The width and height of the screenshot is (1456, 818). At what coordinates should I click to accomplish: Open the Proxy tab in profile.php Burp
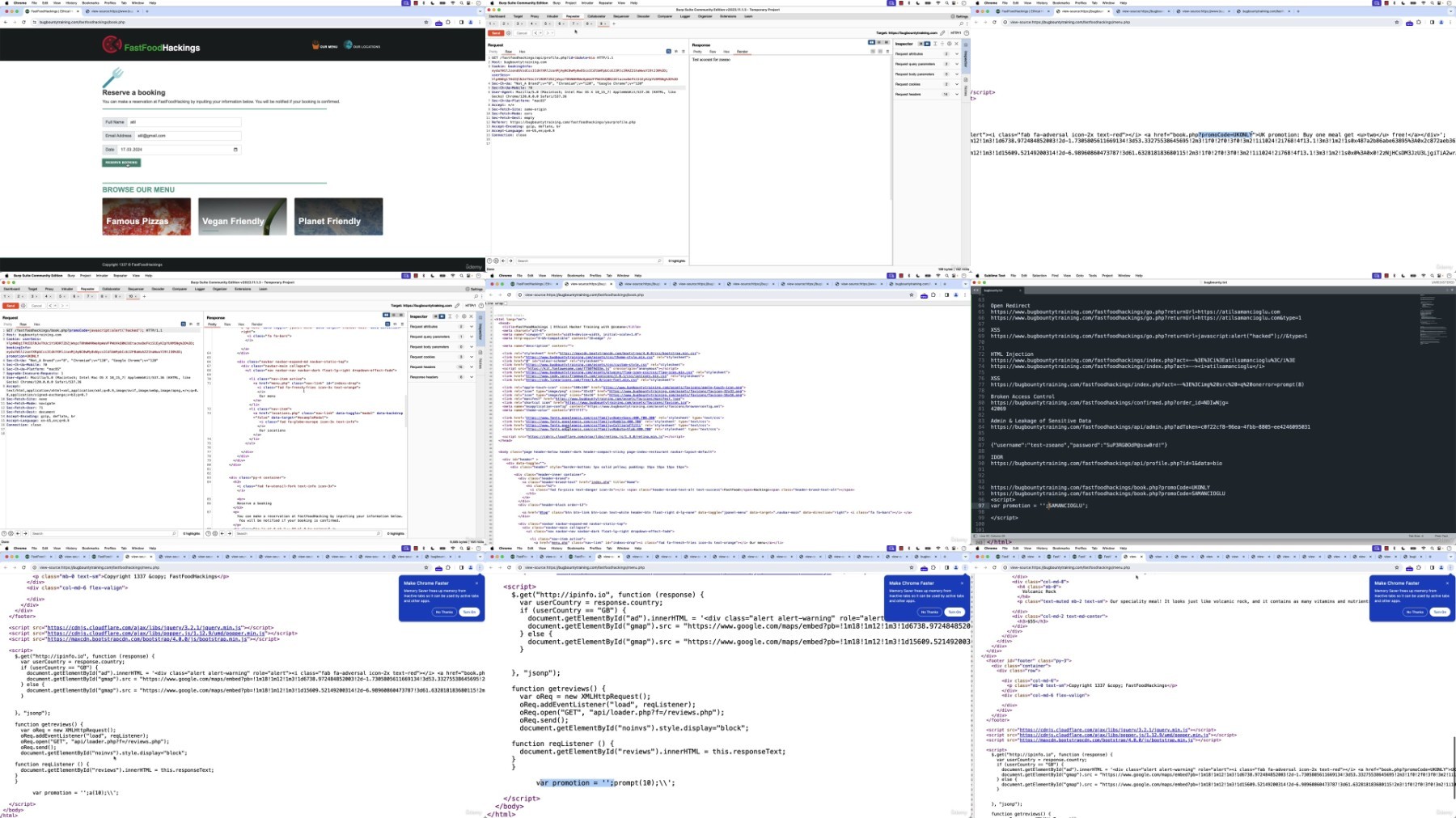(x=535, y=16)
